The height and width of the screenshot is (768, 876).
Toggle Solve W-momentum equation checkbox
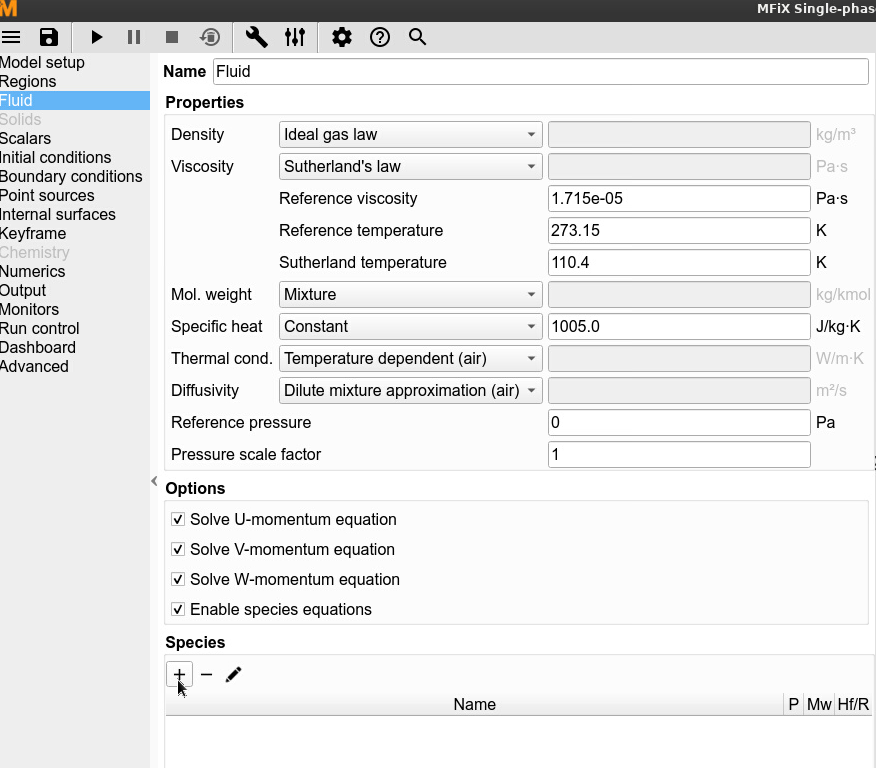(x=178, y=580)
